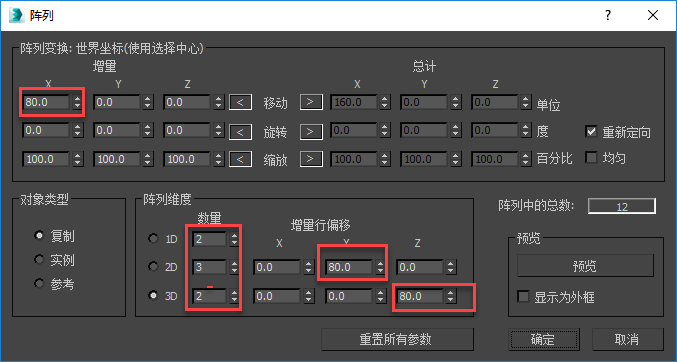Screen dimensions: 677x362
Task: Click total Scale X field
Action: [354, 159]
